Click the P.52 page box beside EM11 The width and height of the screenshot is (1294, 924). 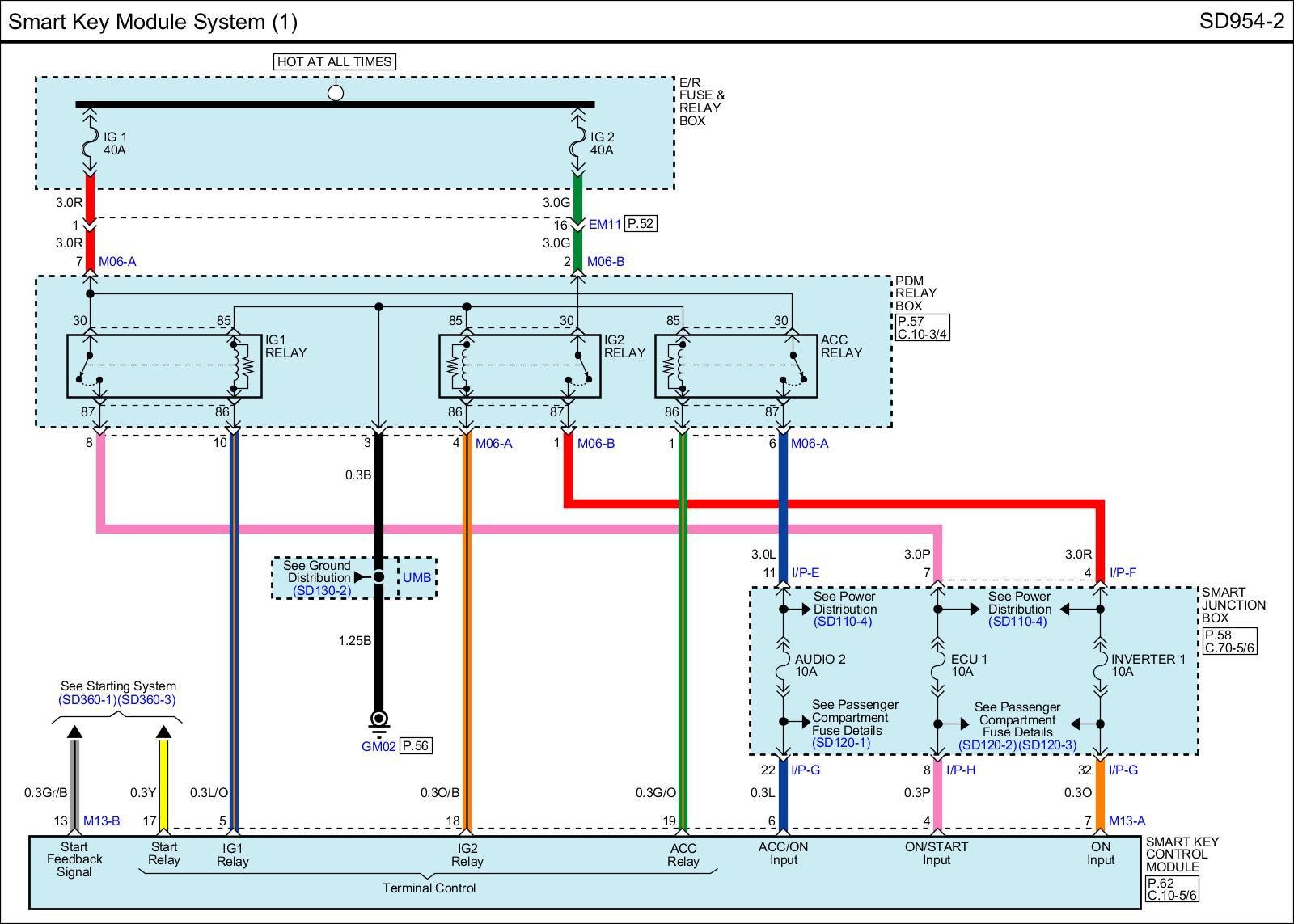pos(641,224)
